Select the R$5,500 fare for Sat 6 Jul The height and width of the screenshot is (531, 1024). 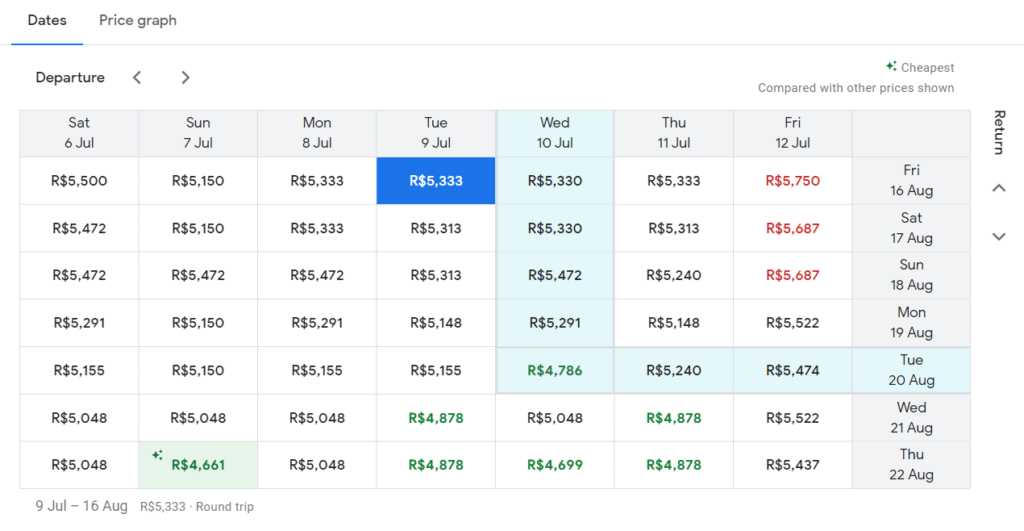pos(79,181)
